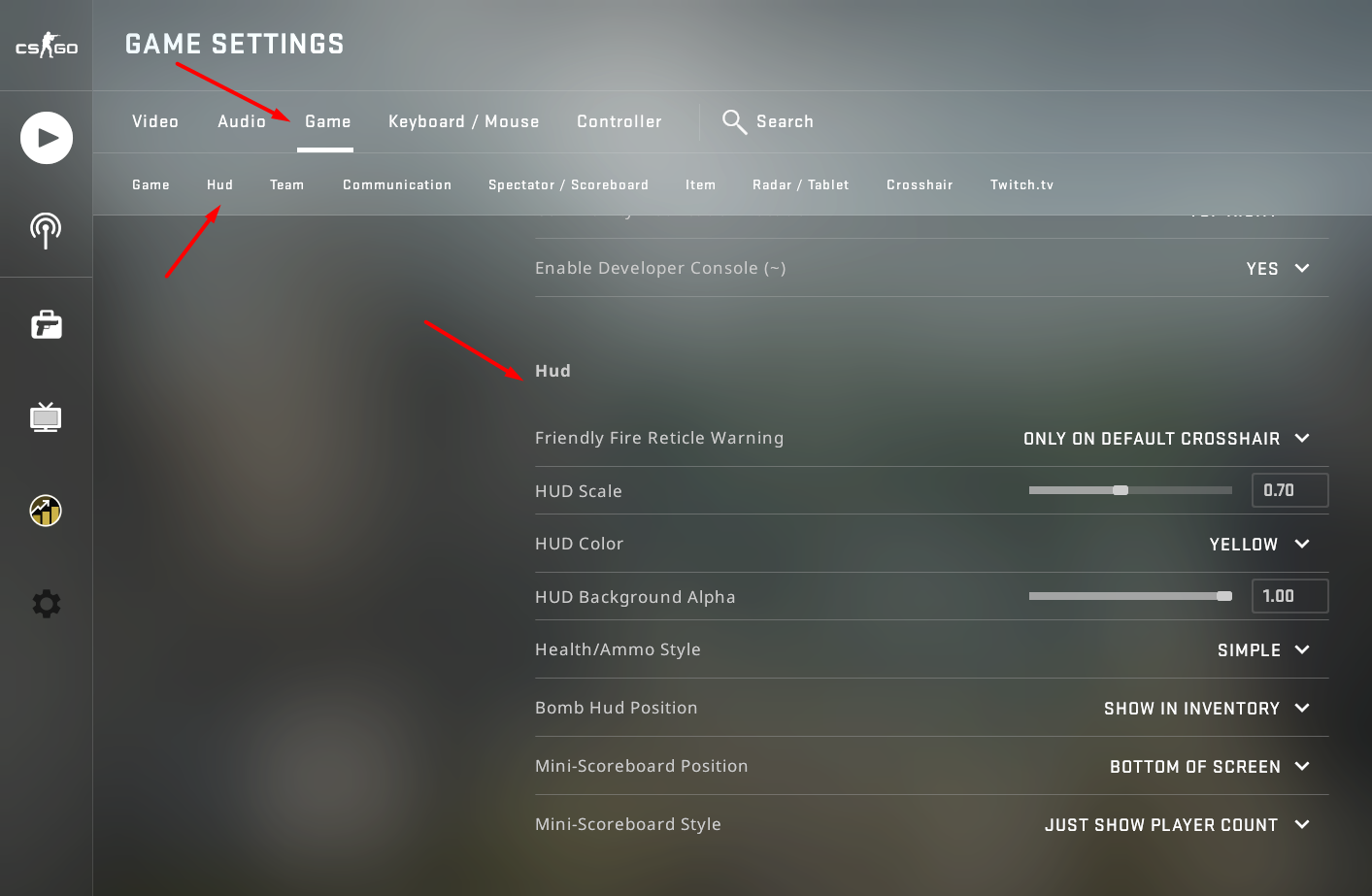Select the Controller settings section

pyautogui.click(x=619, y=121)
